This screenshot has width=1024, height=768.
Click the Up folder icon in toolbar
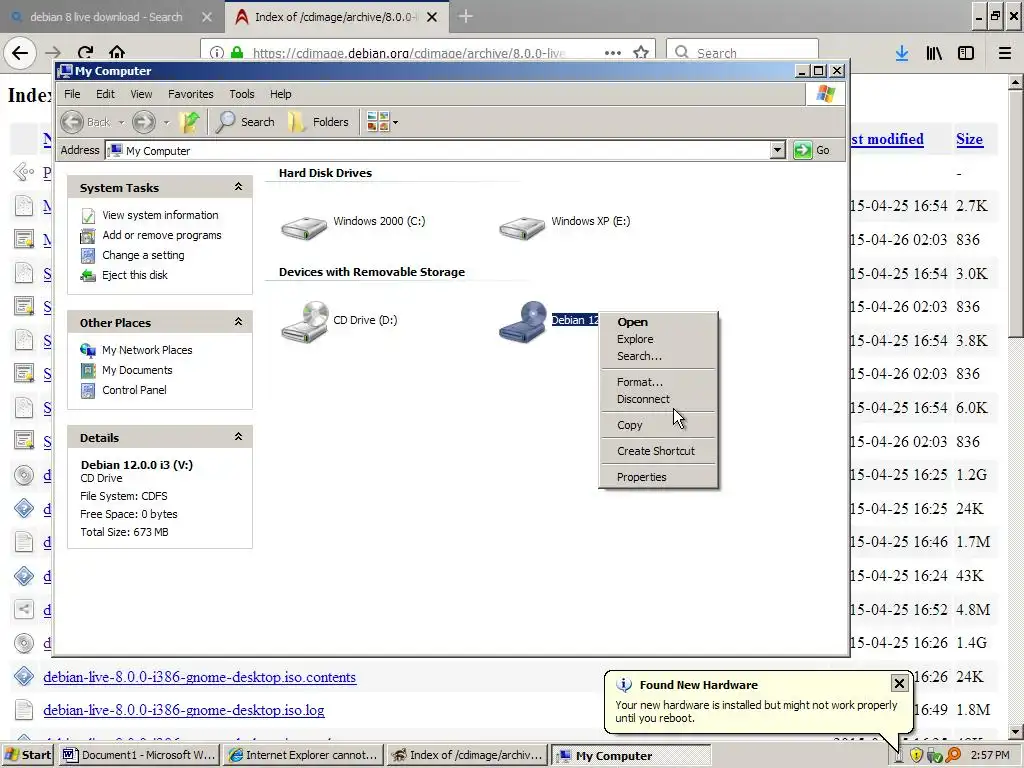(190, 122)
